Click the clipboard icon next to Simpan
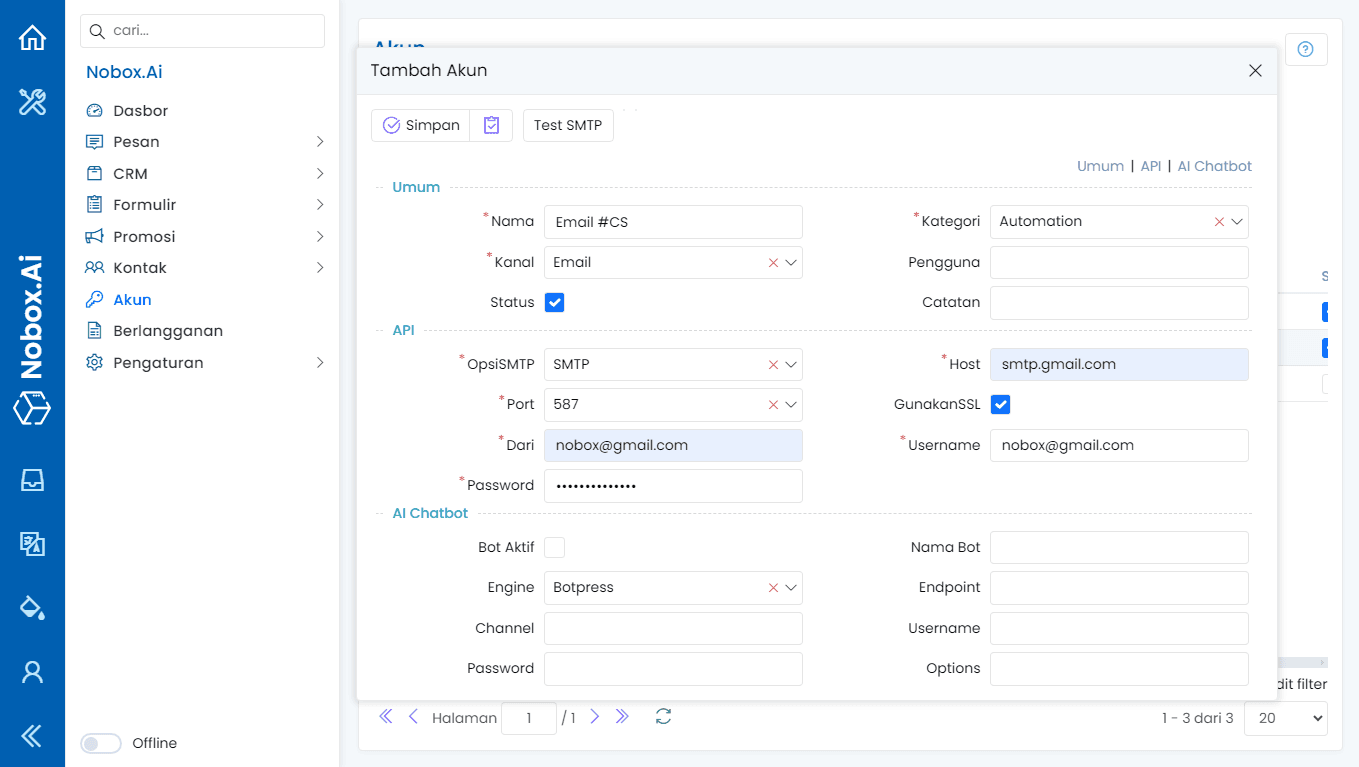 click(491, 125)
